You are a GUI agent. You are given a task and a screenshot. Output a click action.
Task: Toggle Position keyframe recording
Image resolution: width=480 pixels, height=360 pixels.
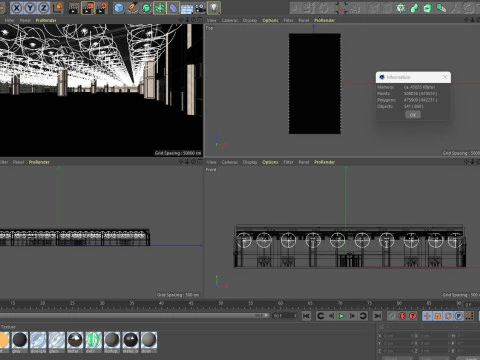click(427, 316)
